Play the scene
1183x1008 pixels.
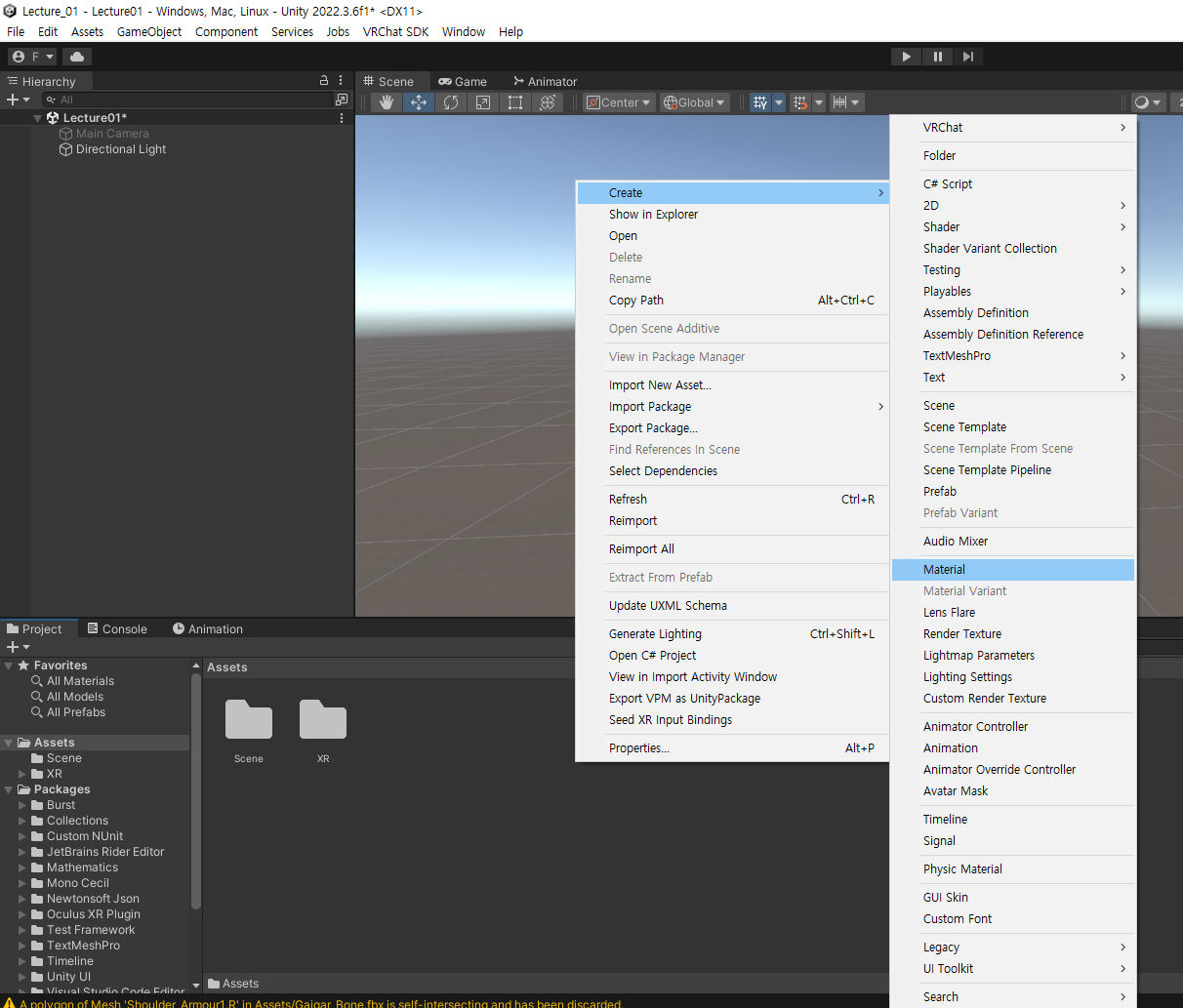pyautogui.click(x=906, y=57)
